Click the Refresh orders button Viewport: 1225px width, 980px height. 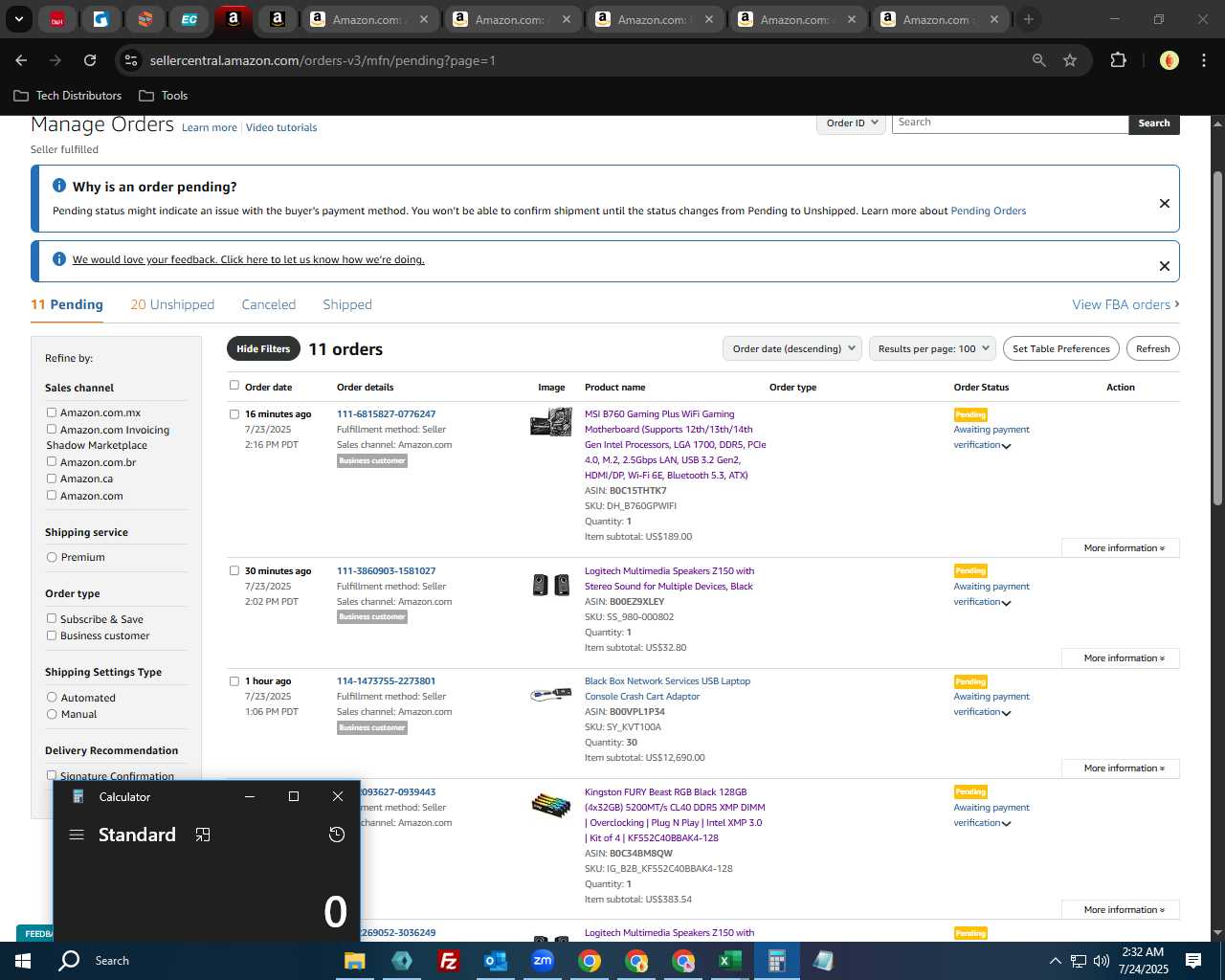tap(1152, 348)
